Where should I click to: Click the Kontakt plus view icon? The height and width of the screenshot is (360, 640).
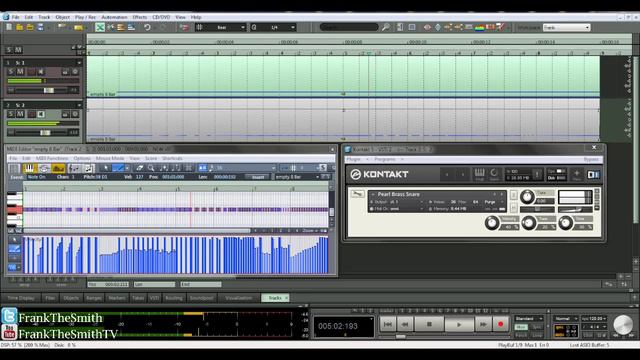tap(576, 174)
